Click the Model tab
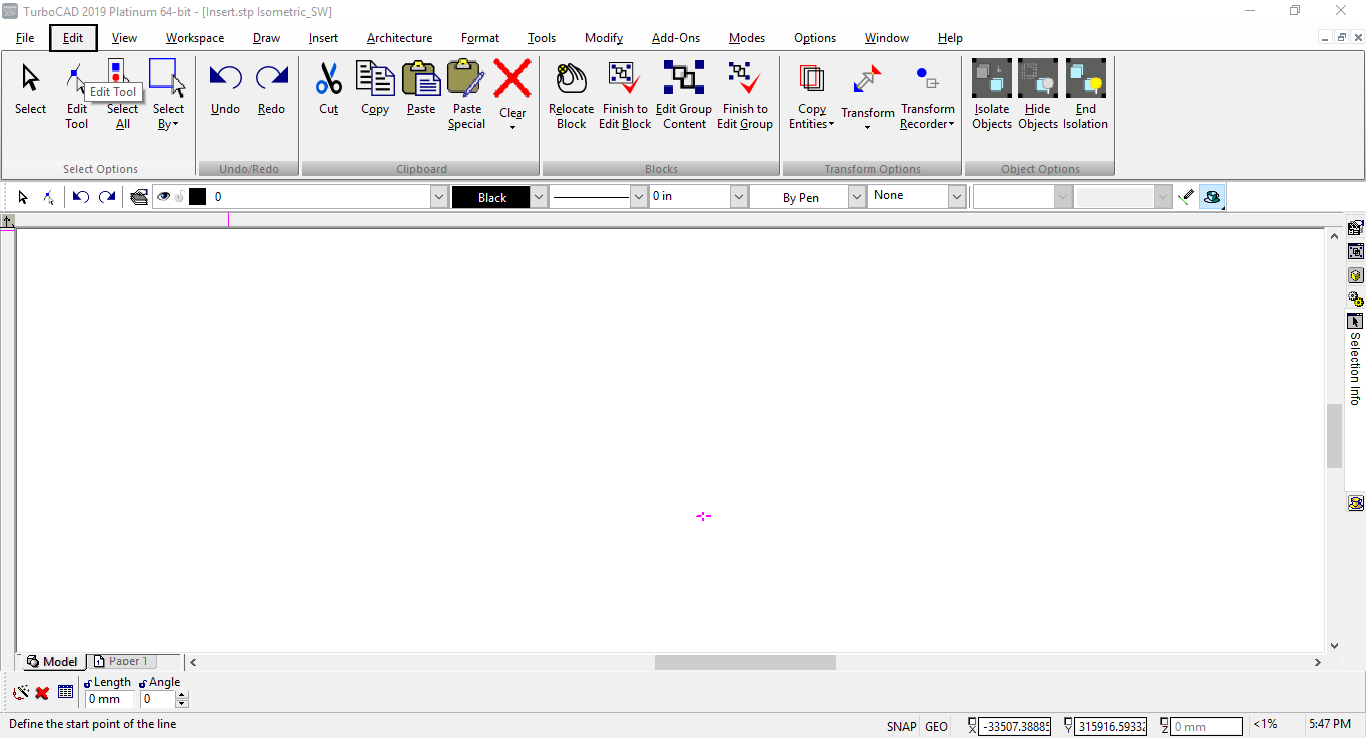The image size is (1366, 738). point(52,661)
